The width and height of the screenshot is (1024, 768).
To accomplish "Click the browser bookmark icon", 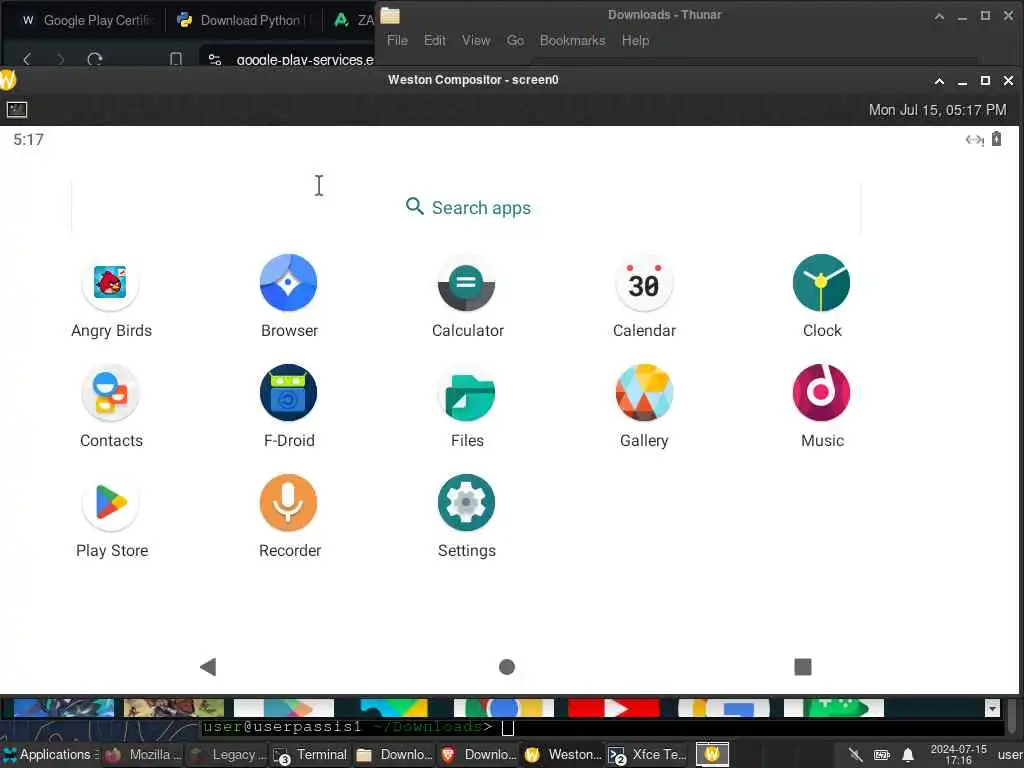I will coord(176,59).
